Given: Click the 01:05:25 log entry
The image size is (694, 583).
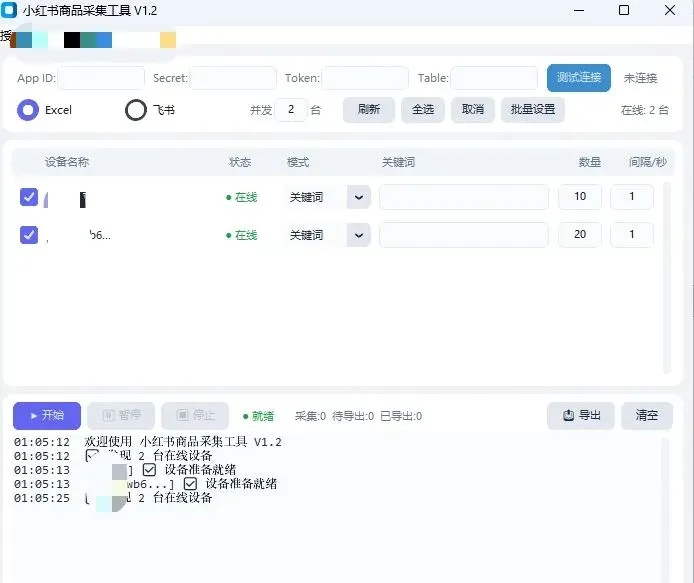Looking at the screenshot, I should pos(113,498).
